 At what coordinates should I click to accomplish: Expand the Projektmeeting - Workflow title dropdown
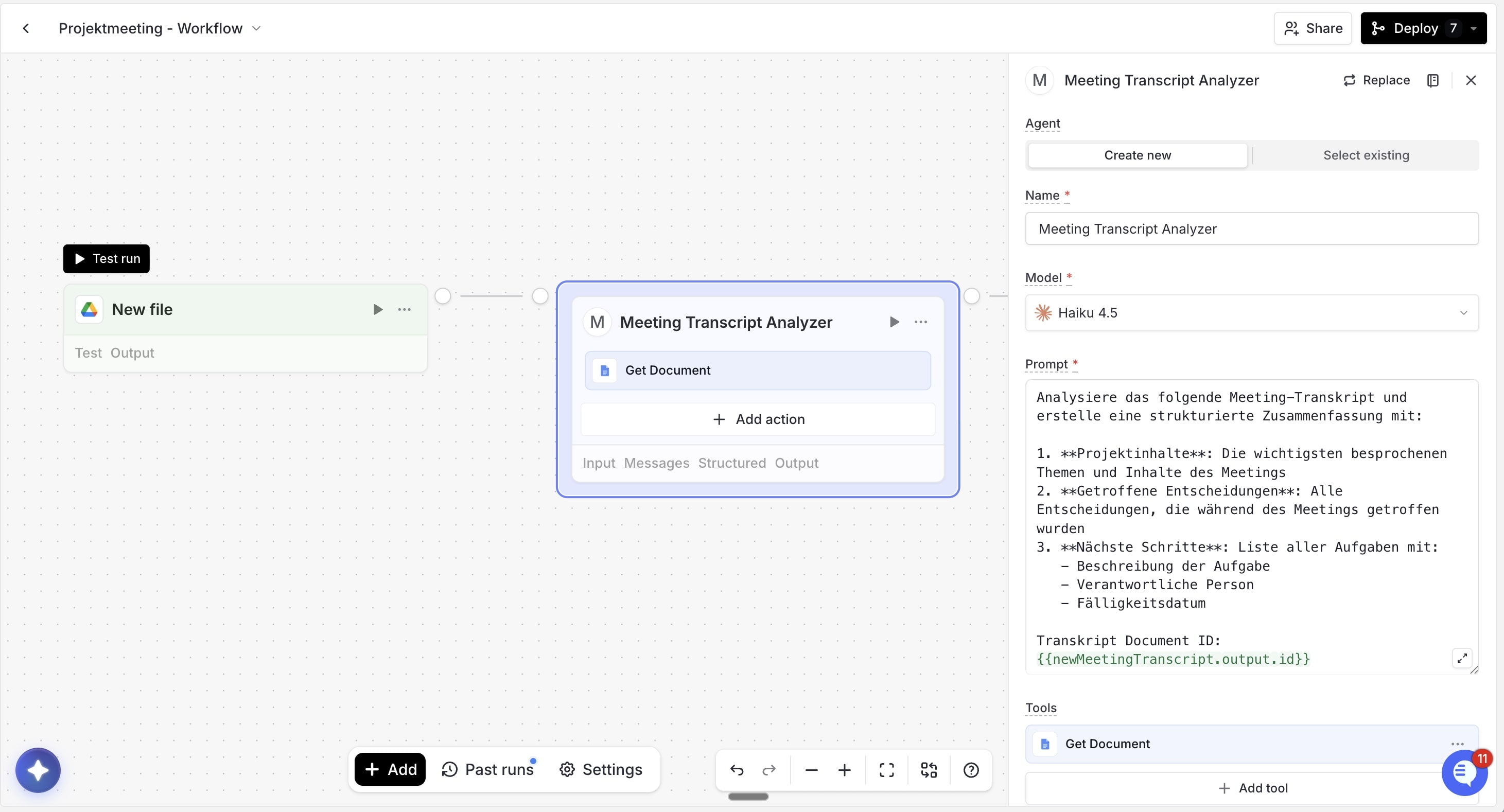256,28
